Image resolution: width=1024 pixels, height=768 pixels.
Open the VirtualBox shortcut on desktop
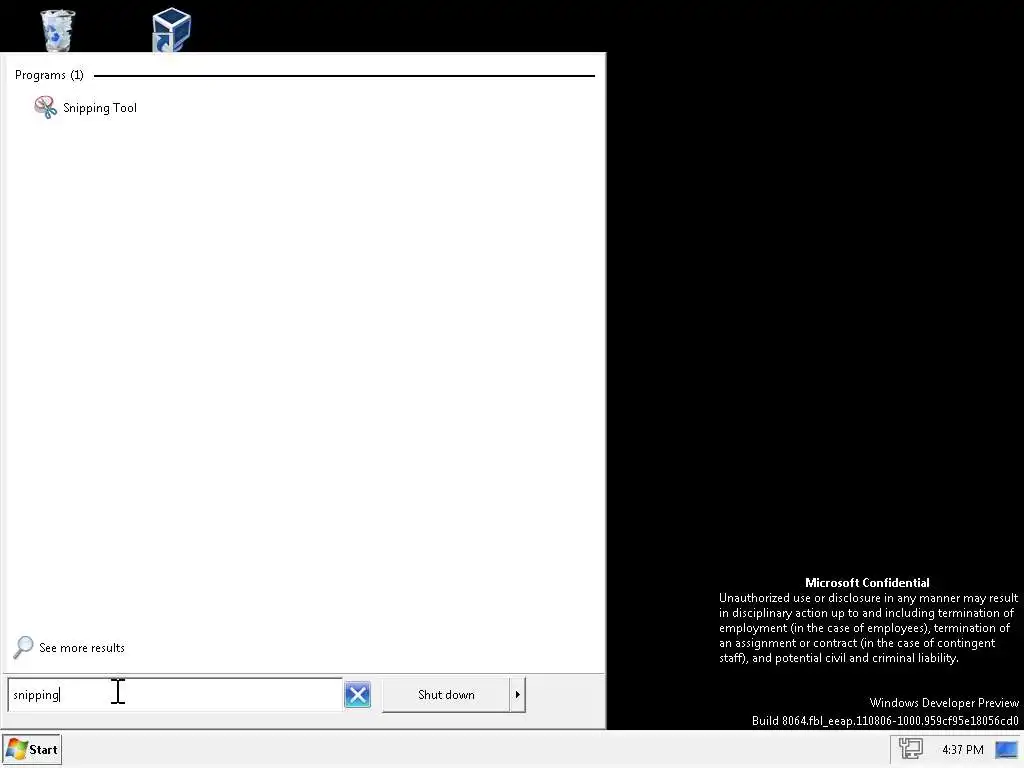coord(171,29)
